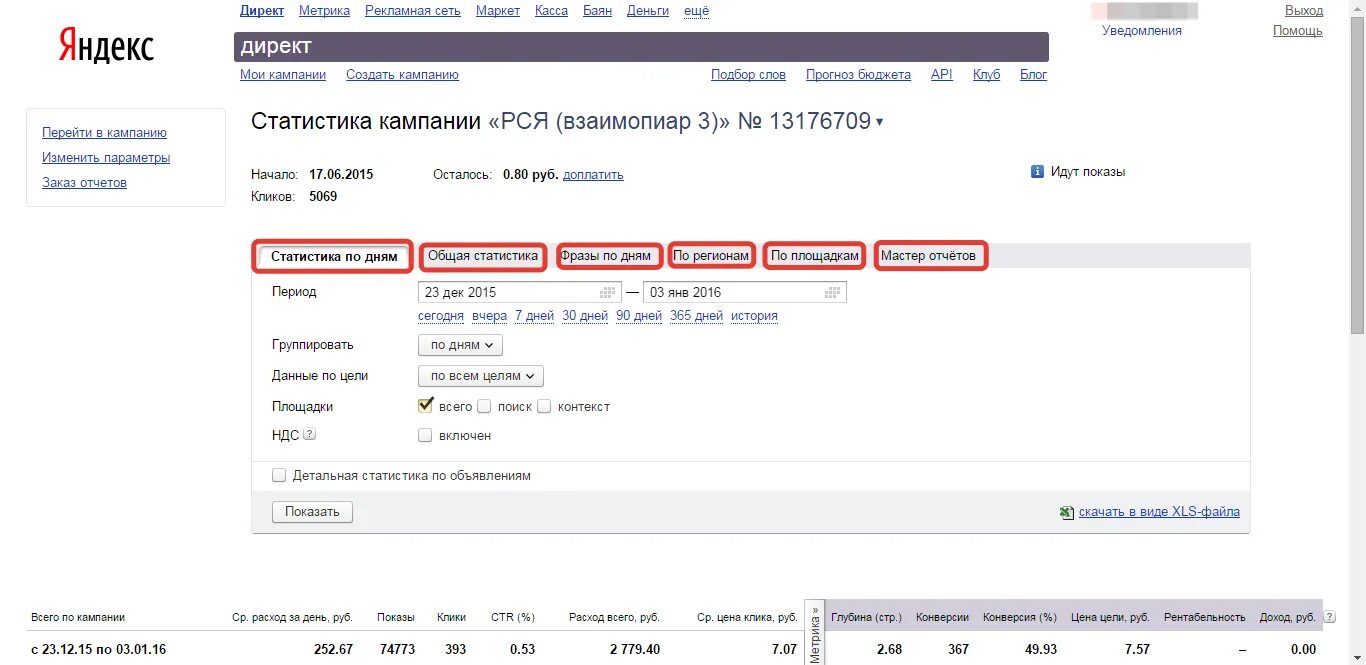Viewport: 1366px width, 665px height.
Task: Click total spend value 2 779.40
Action: point(635,649)
